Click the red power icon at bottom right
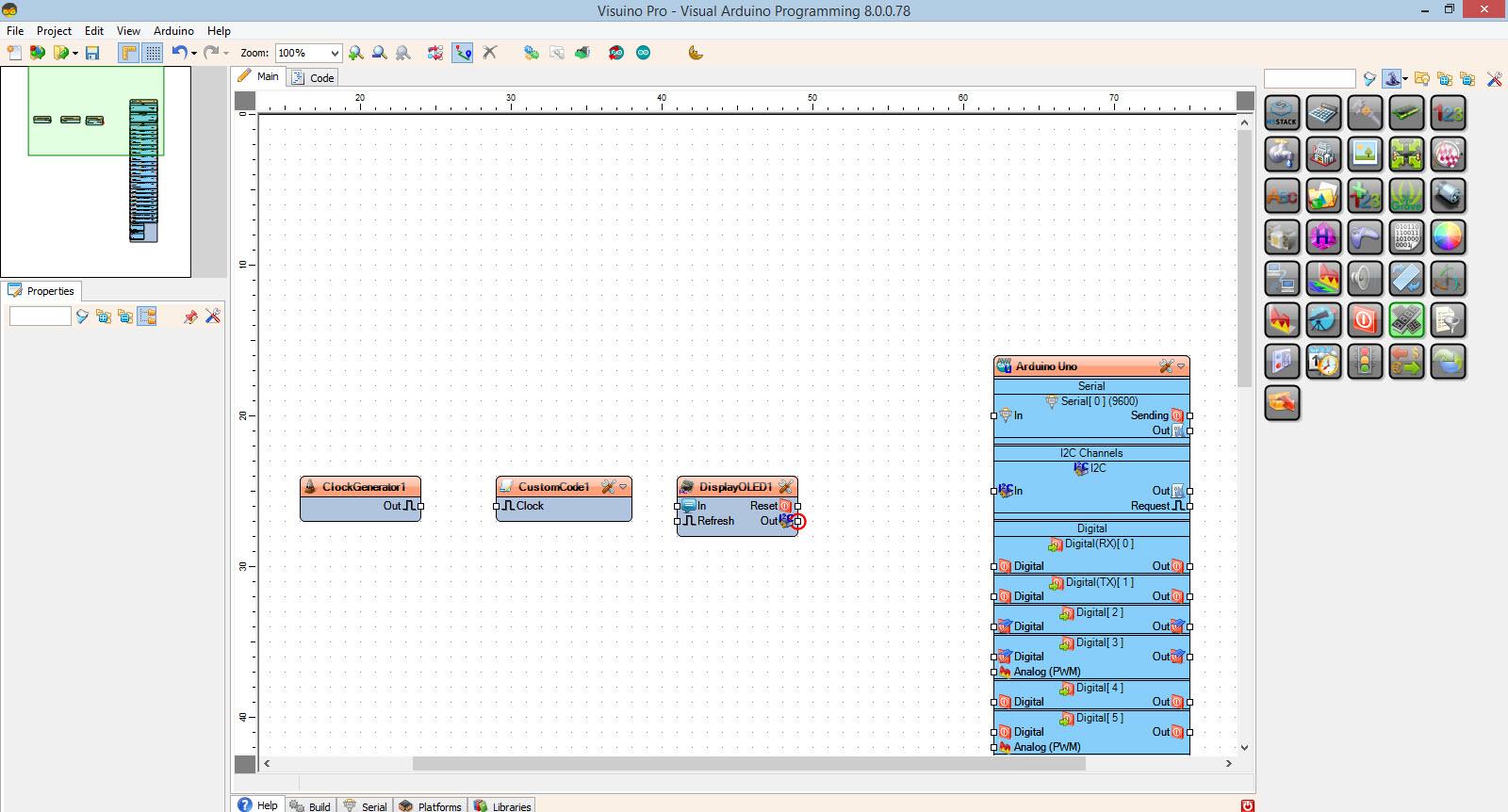 click(1248, 805)
